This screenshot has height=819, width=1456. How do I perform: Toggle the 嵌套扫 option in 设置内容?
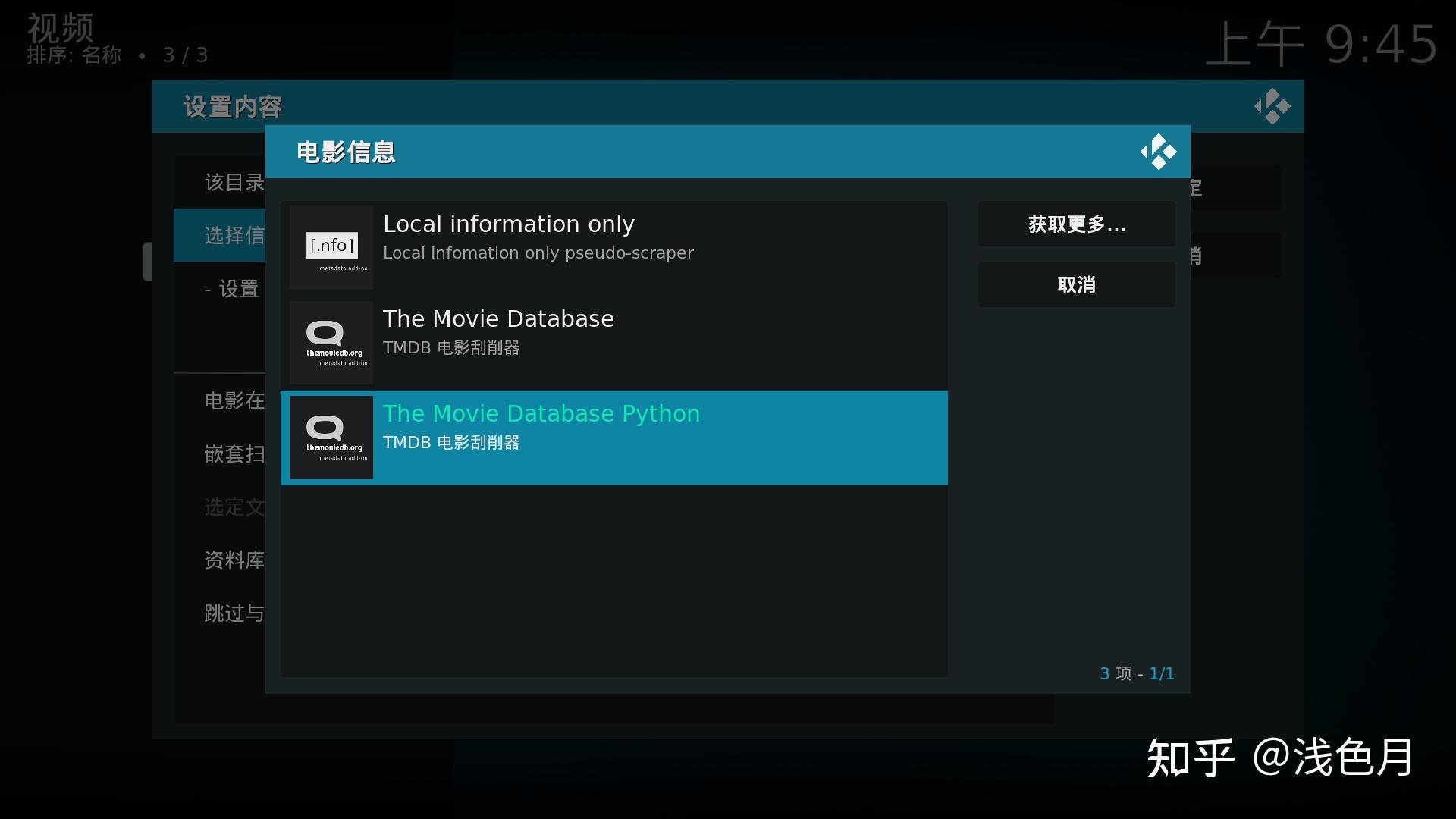click(x=220, y=453)
